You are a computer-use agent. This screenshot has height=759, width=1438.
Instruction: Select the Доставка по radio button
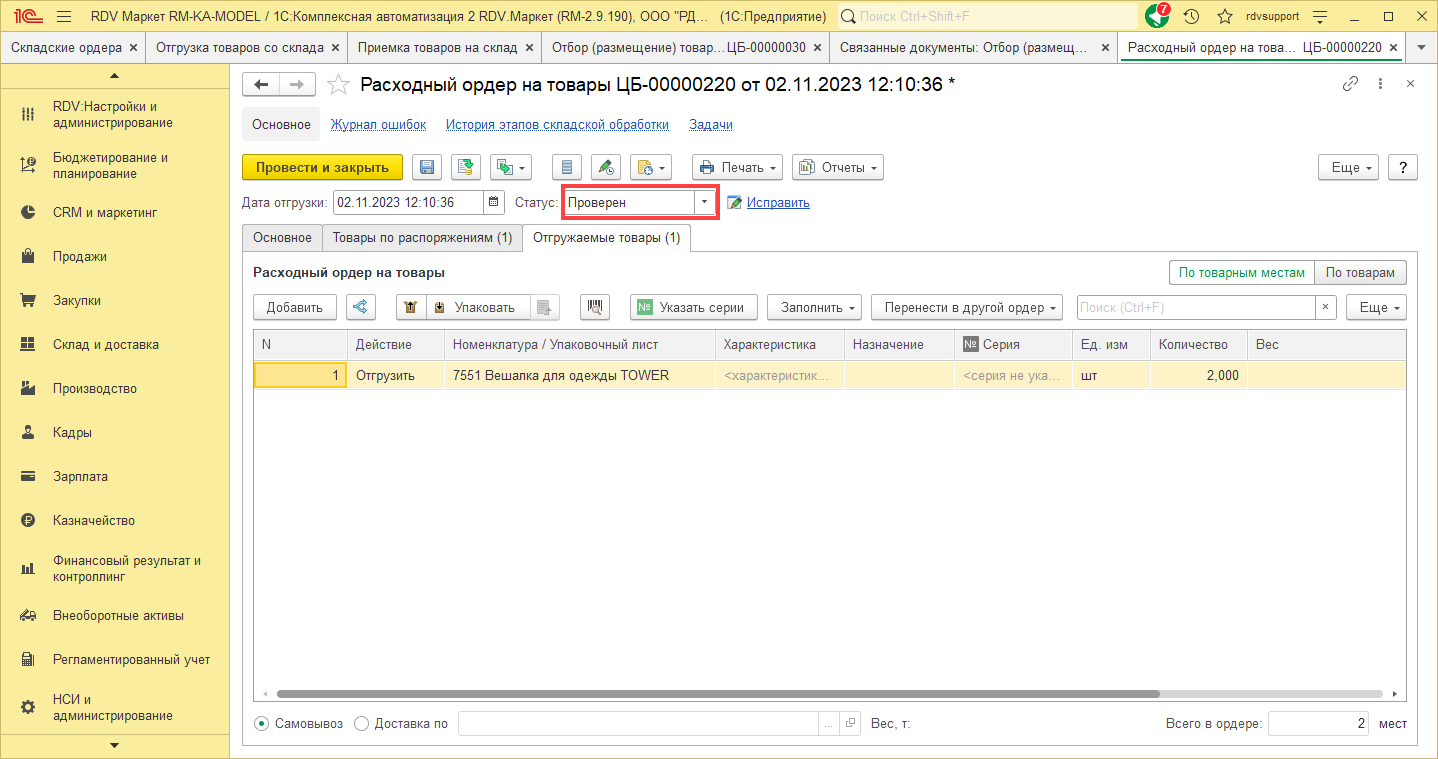(362, 724)
